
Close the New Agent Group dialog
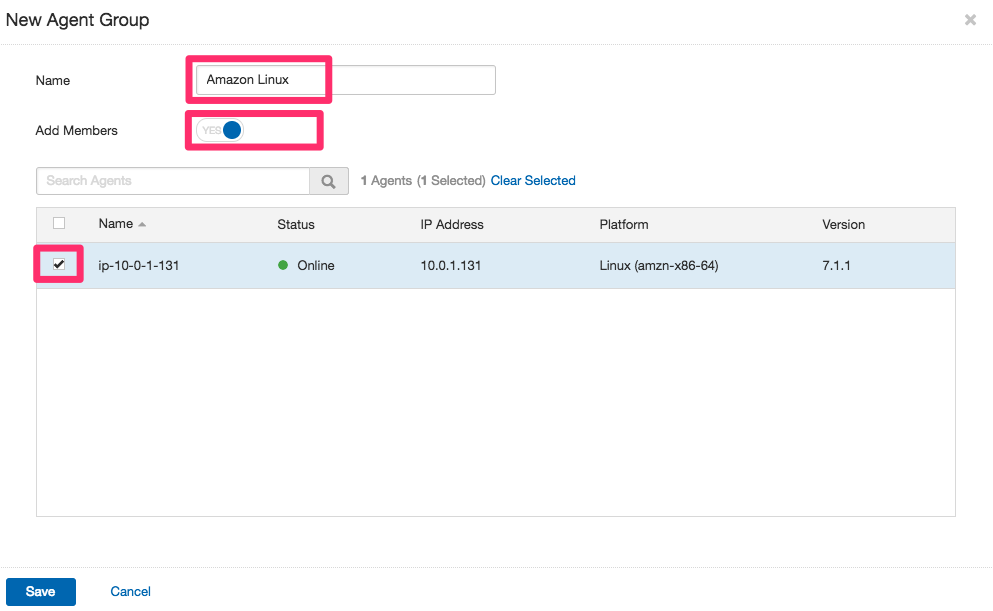(x=970, y=19)
